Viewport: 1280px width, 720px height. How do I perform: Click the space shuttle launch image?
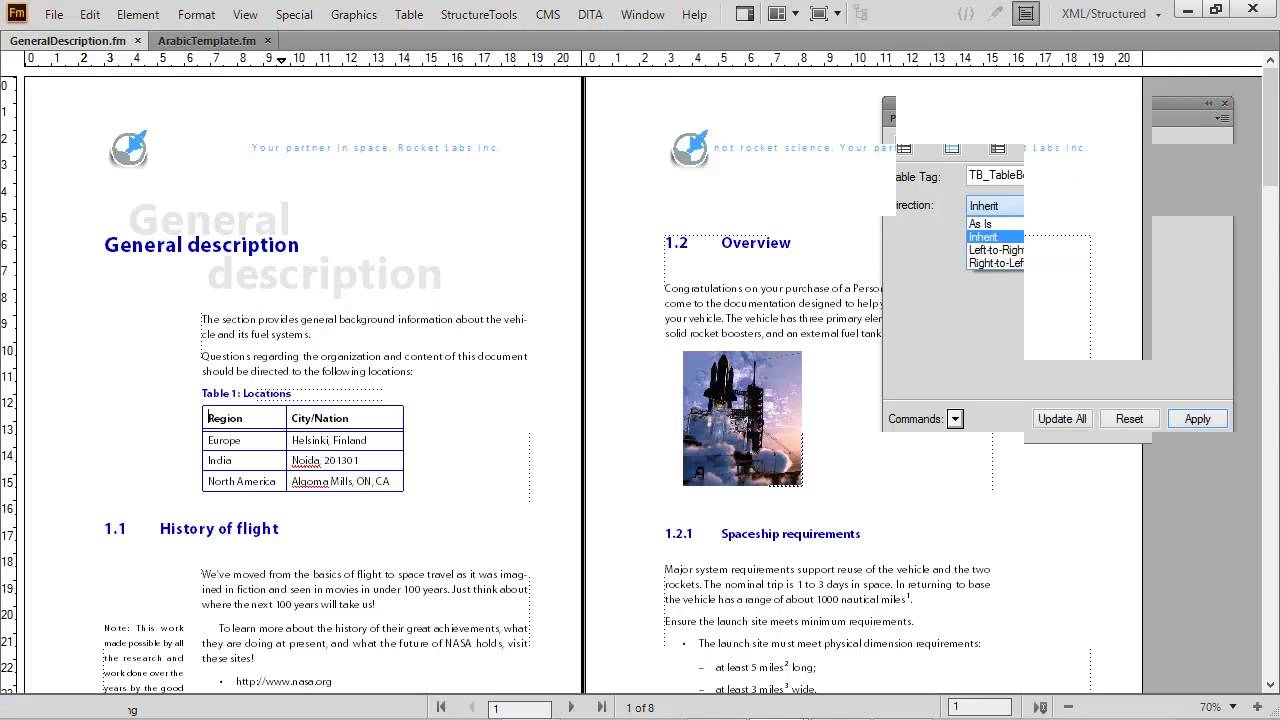pos(742,418)
